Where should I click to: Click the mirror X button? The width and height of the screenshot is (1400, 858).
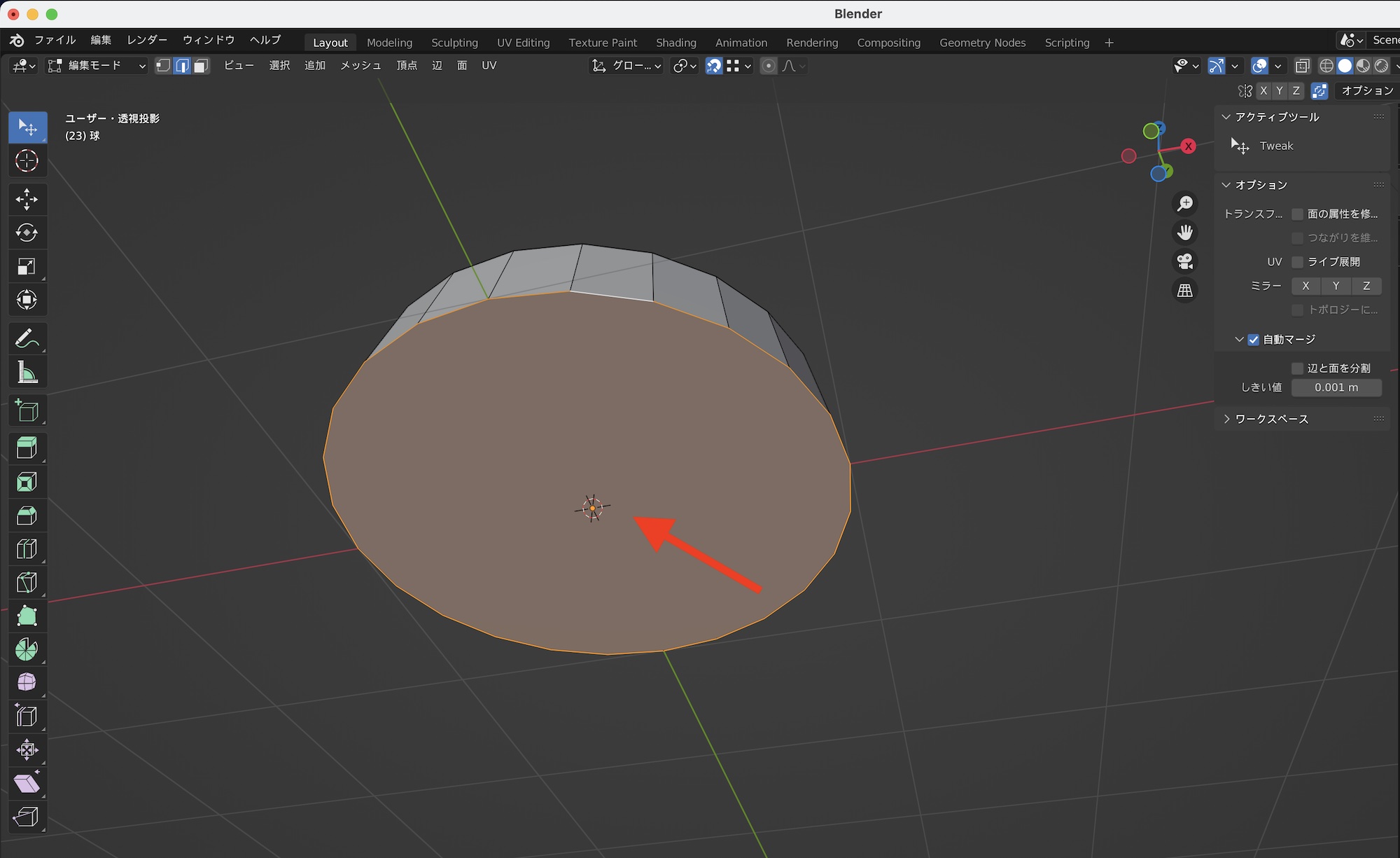pos(1305,286)
